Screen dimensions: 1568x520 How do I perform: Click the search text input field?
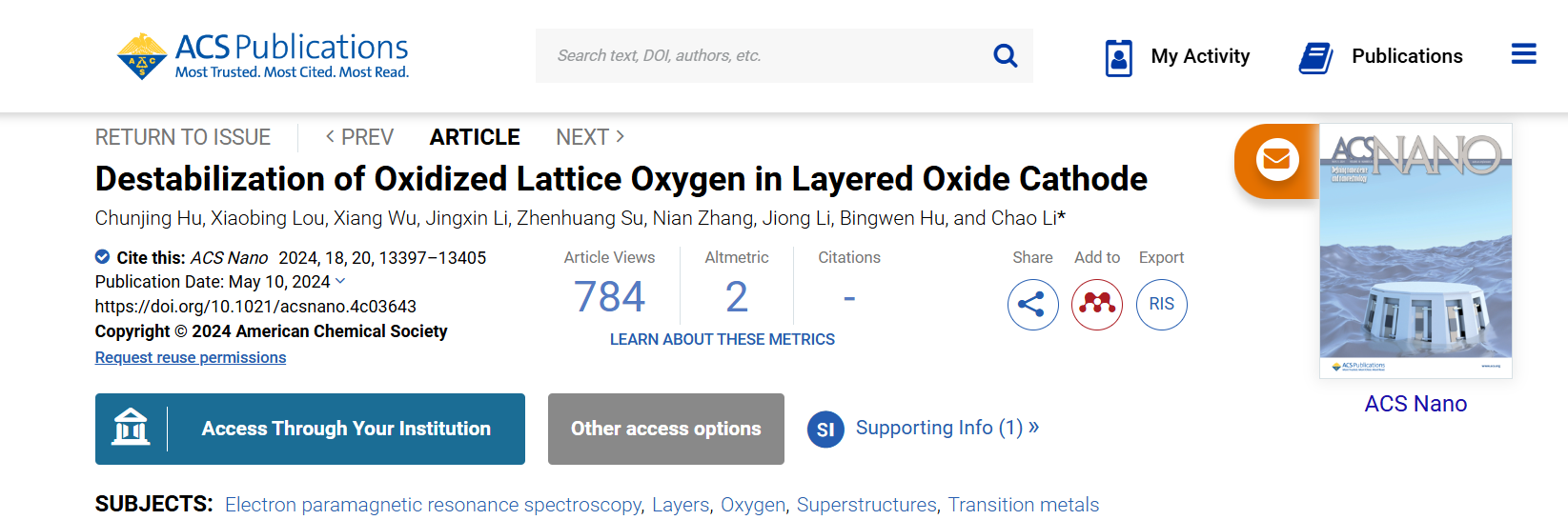pyautogui.click(x=763, y=56)
